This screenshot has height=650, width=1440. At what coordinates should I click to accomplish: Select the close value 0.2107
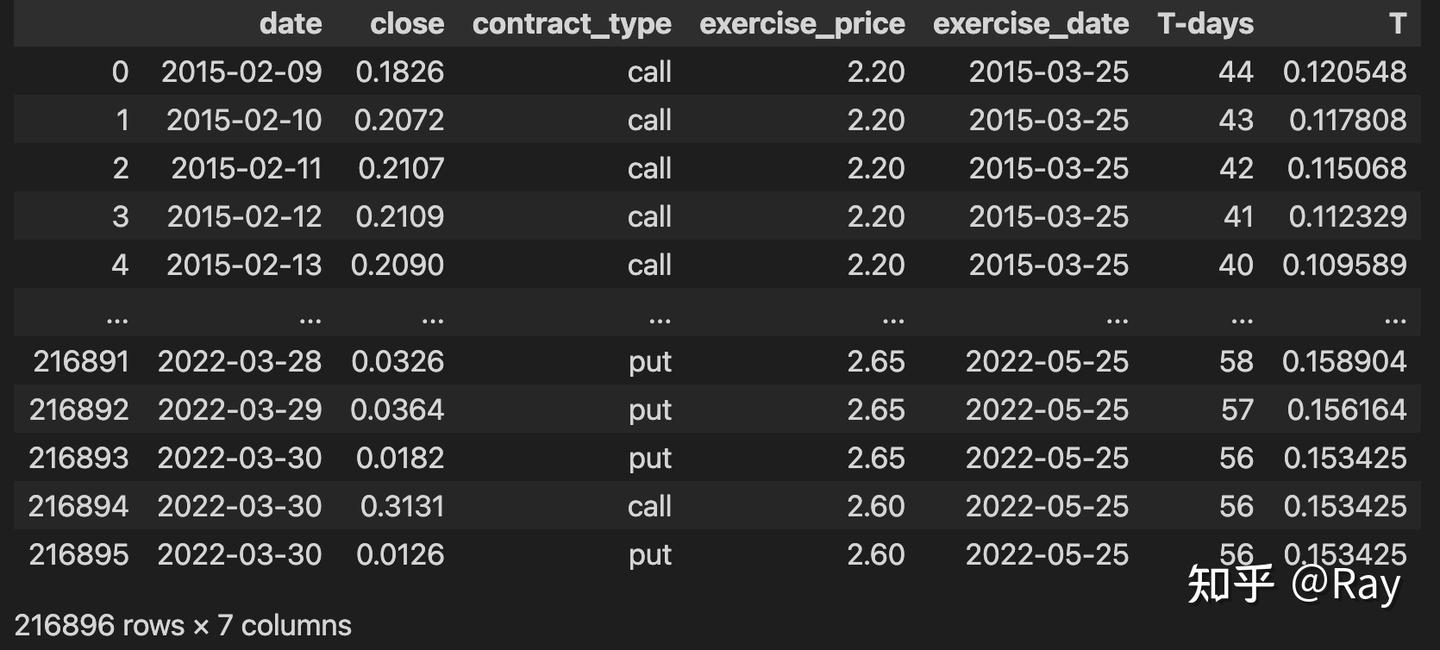pos(401,168)
